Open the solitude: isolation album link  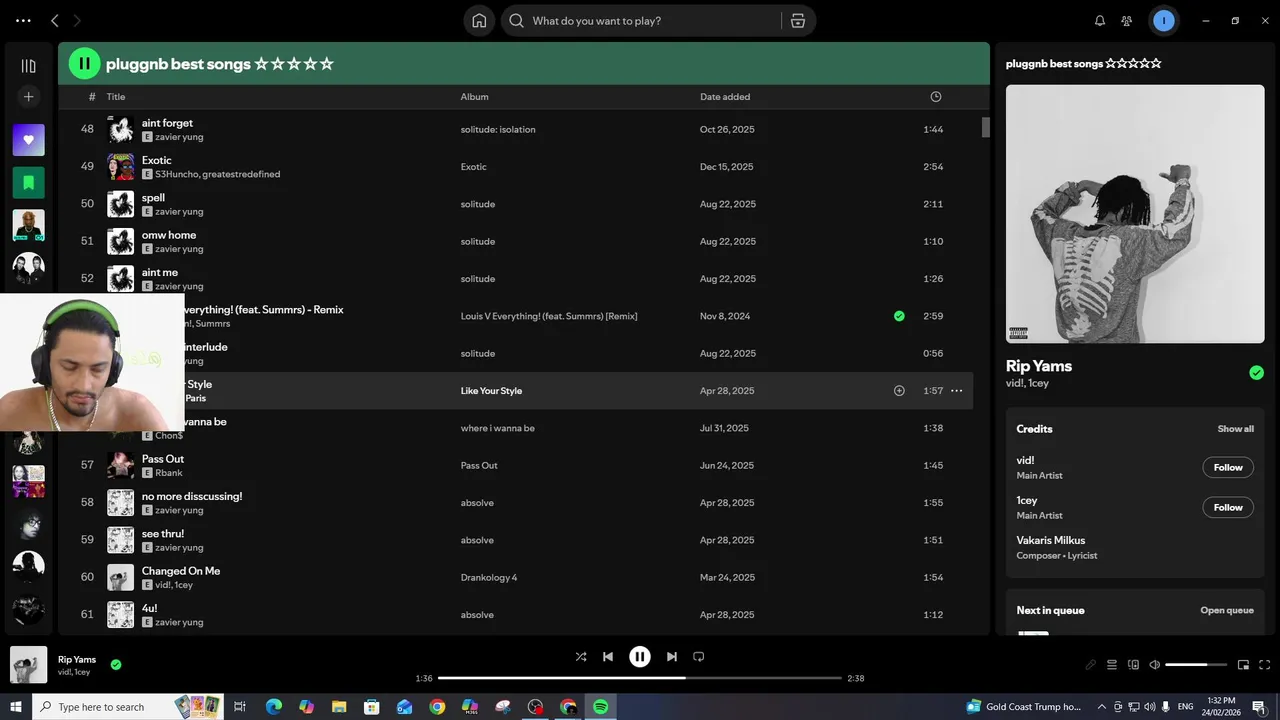498,130
